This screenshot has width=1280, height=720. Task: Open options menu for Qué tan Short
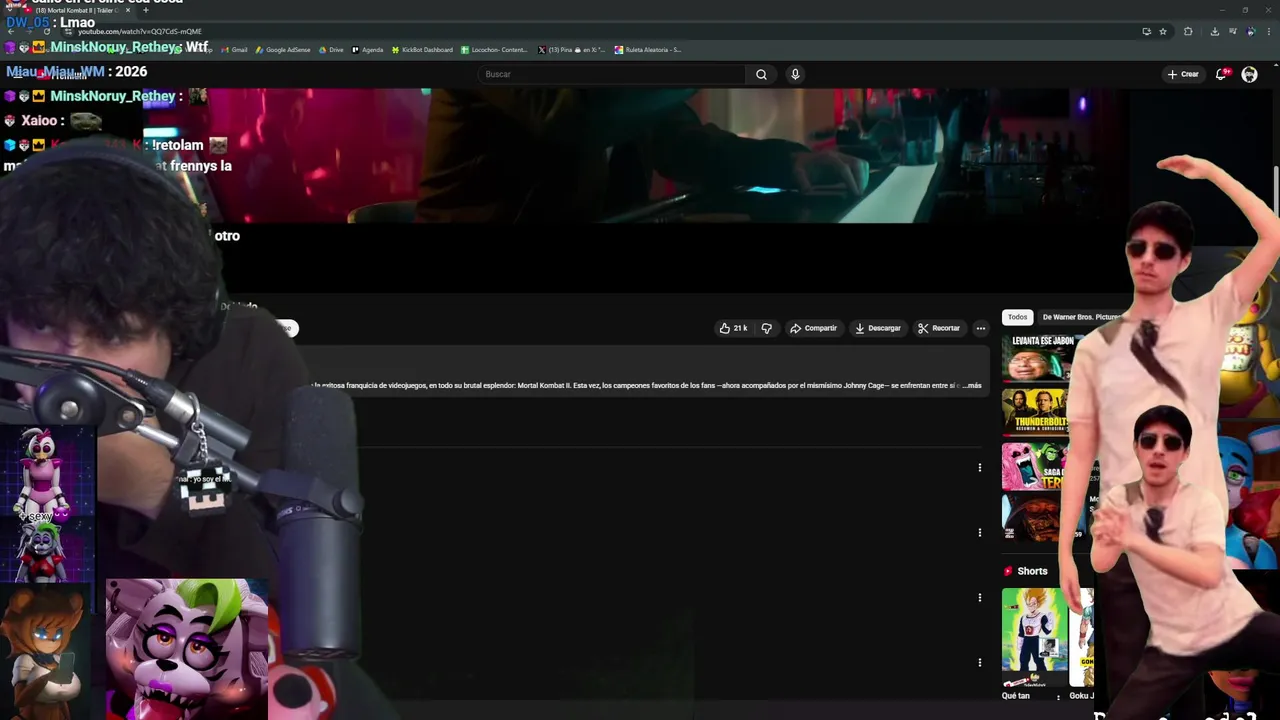click(1058, 698)
